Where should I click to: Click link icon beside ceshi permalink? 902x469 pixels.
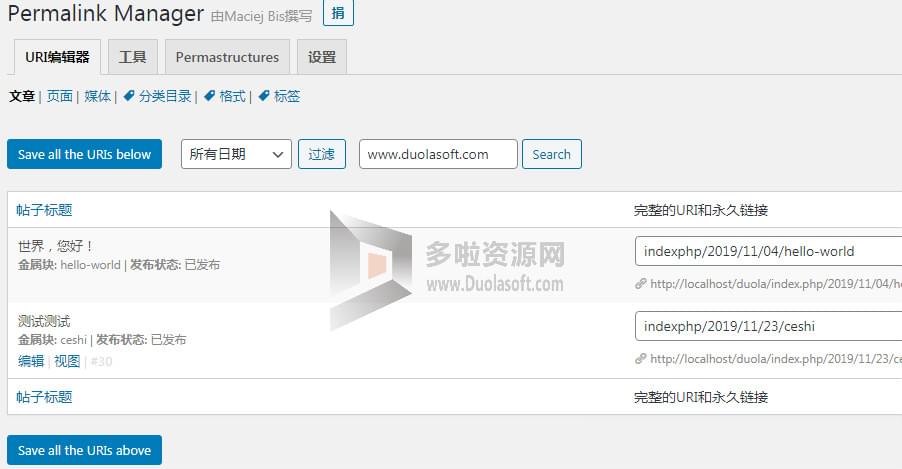(641, 359)
